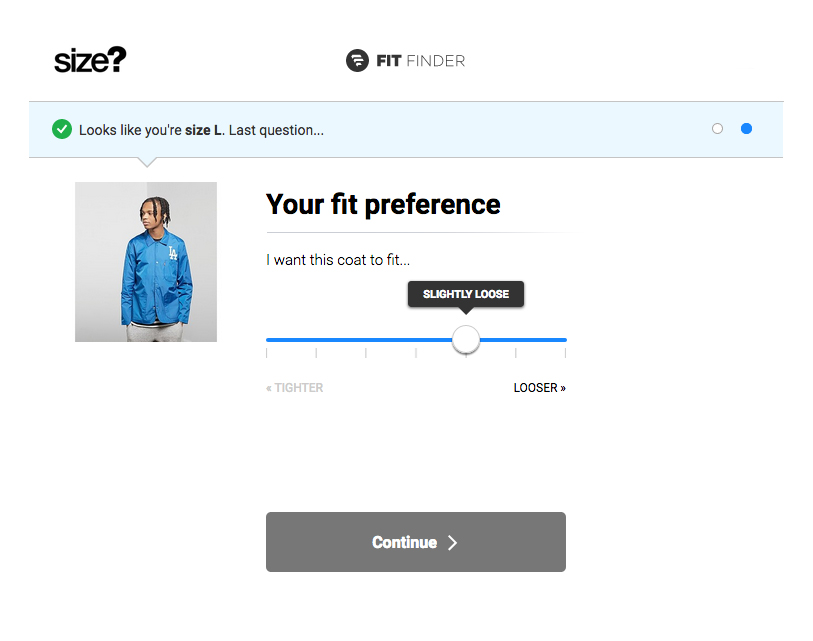
Task: Click the LOOSER » label
Action: pyautogui.click(x=539, y=388)
